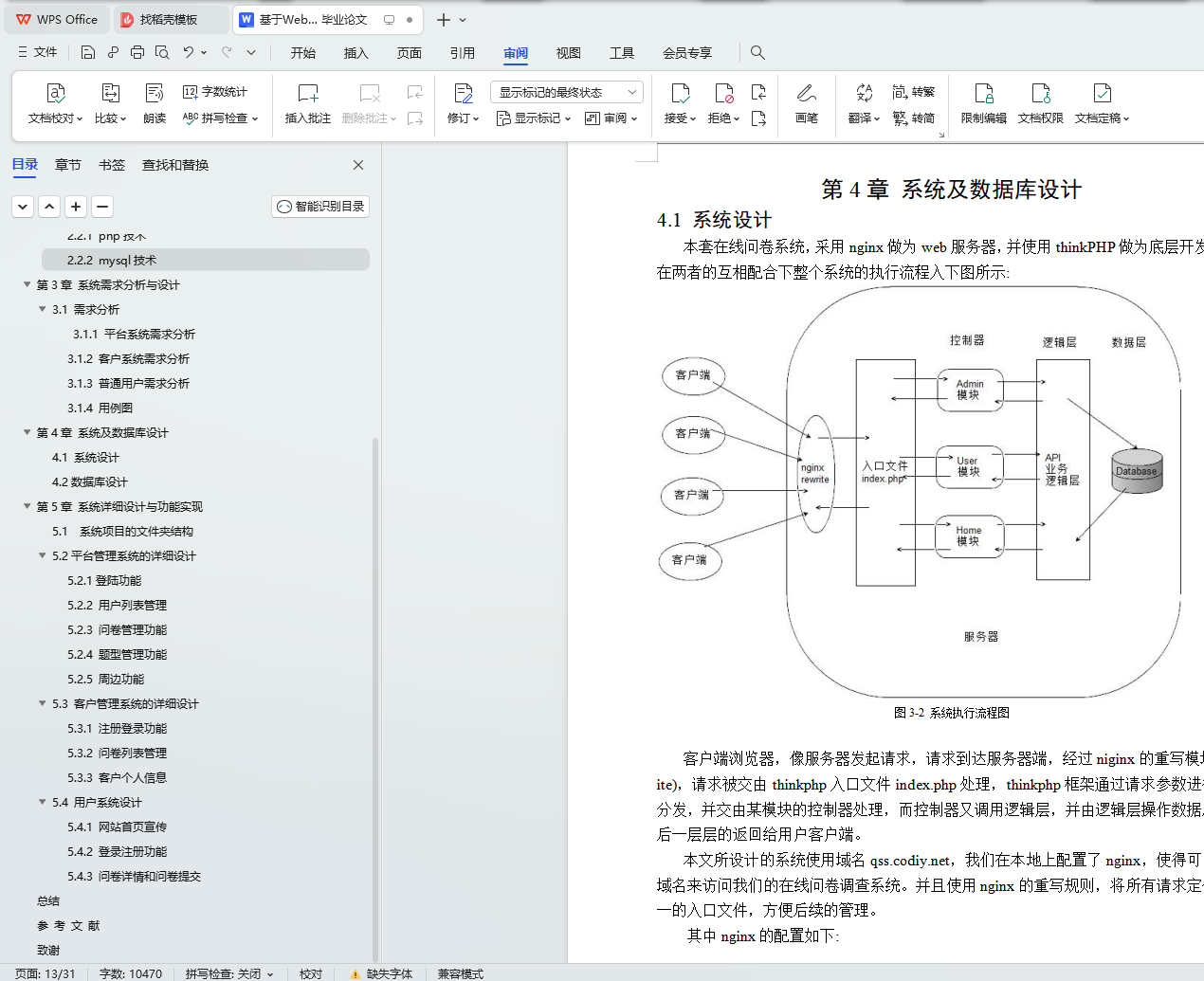Screen dimensions: 1204x981
Task: Reject the change with 拒绝
Action: pyautogui.click(x=723, y=104)
